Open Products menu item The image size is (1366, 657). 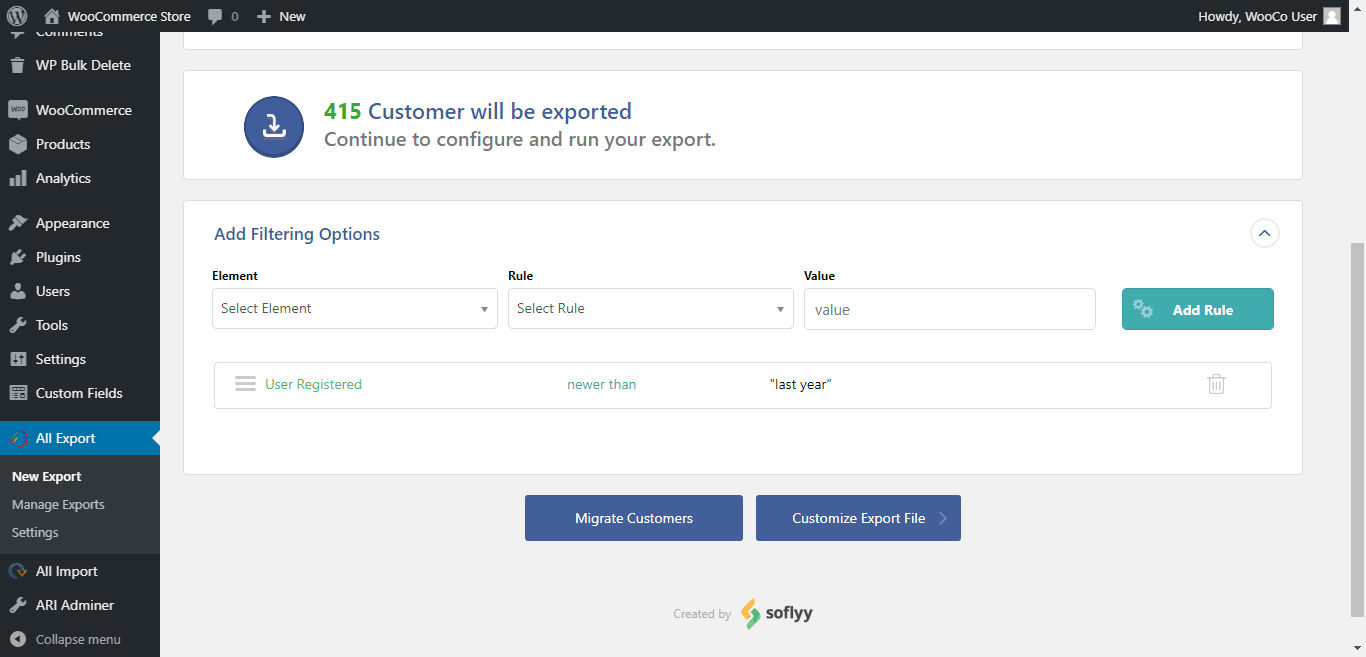[x=80, y=144]
